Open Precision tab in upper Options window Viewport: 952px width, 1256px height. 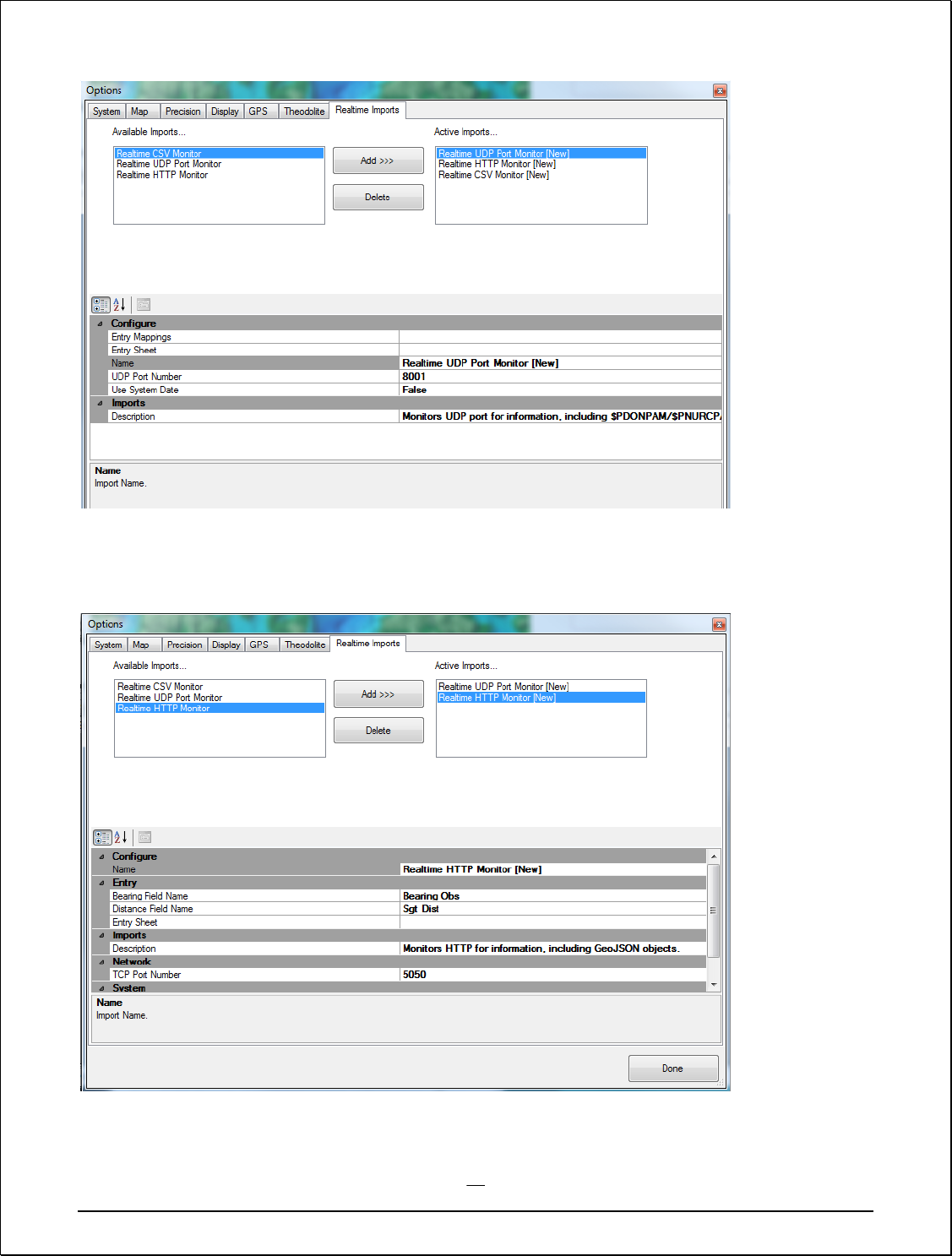coord(182,111)
